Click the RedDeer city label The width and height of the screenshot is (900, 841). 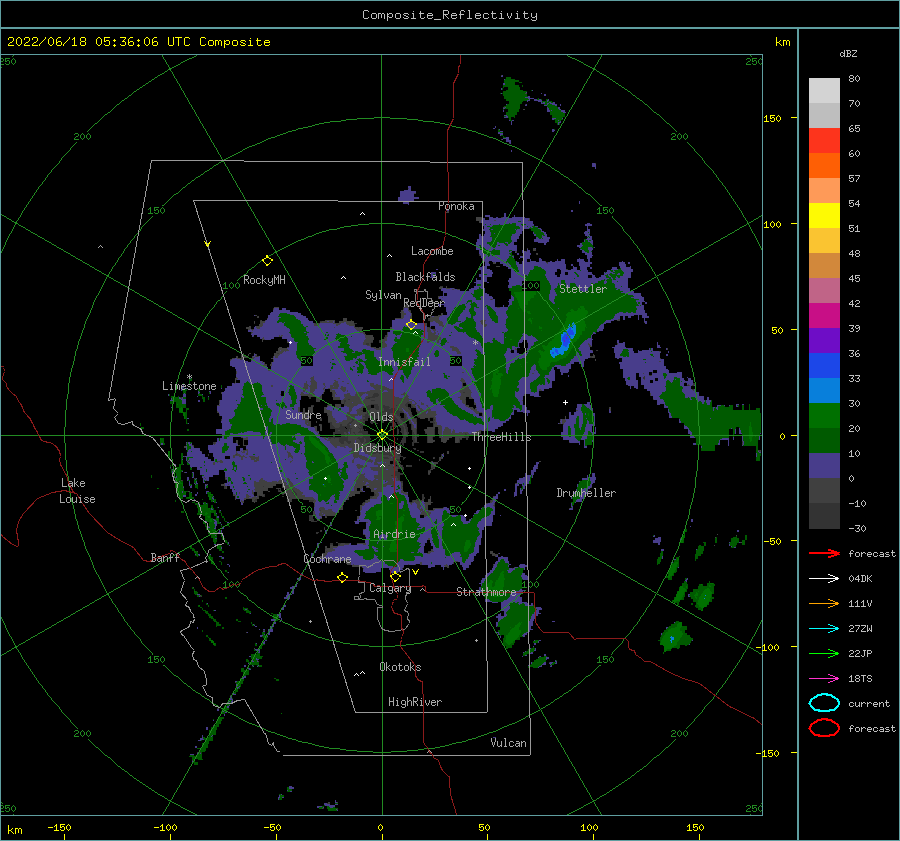click(424, 303)
